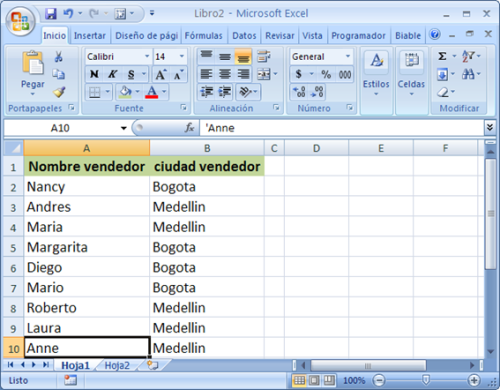This screenshot has height=390, width=500.
Task: Select the Normal view button in status bar
Action: (299, 380)
